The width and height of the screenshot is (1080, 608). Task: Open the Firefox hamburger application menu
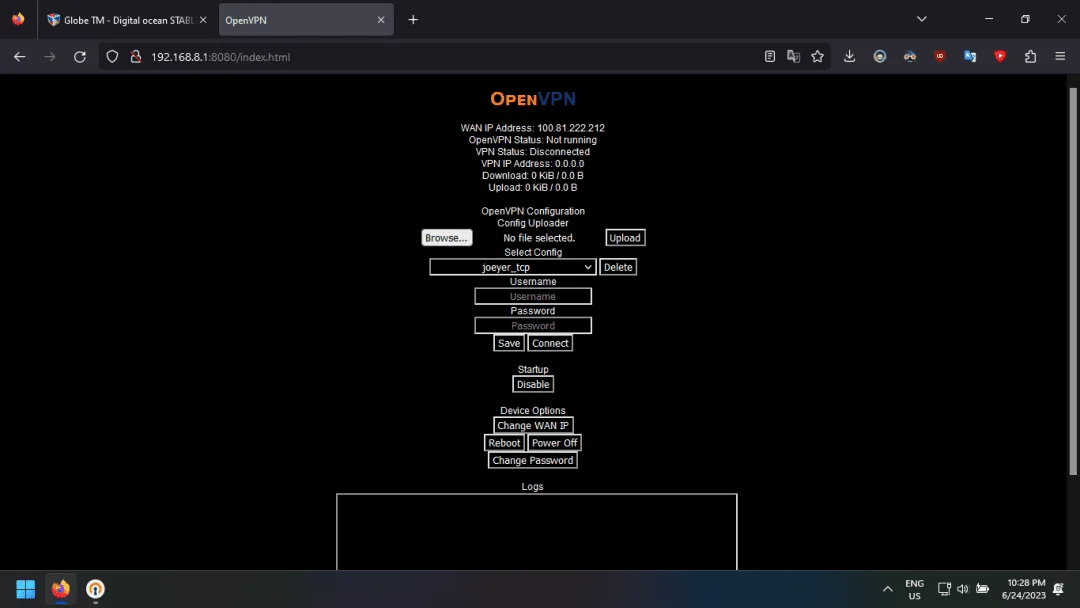click(x=1060, y=56)
